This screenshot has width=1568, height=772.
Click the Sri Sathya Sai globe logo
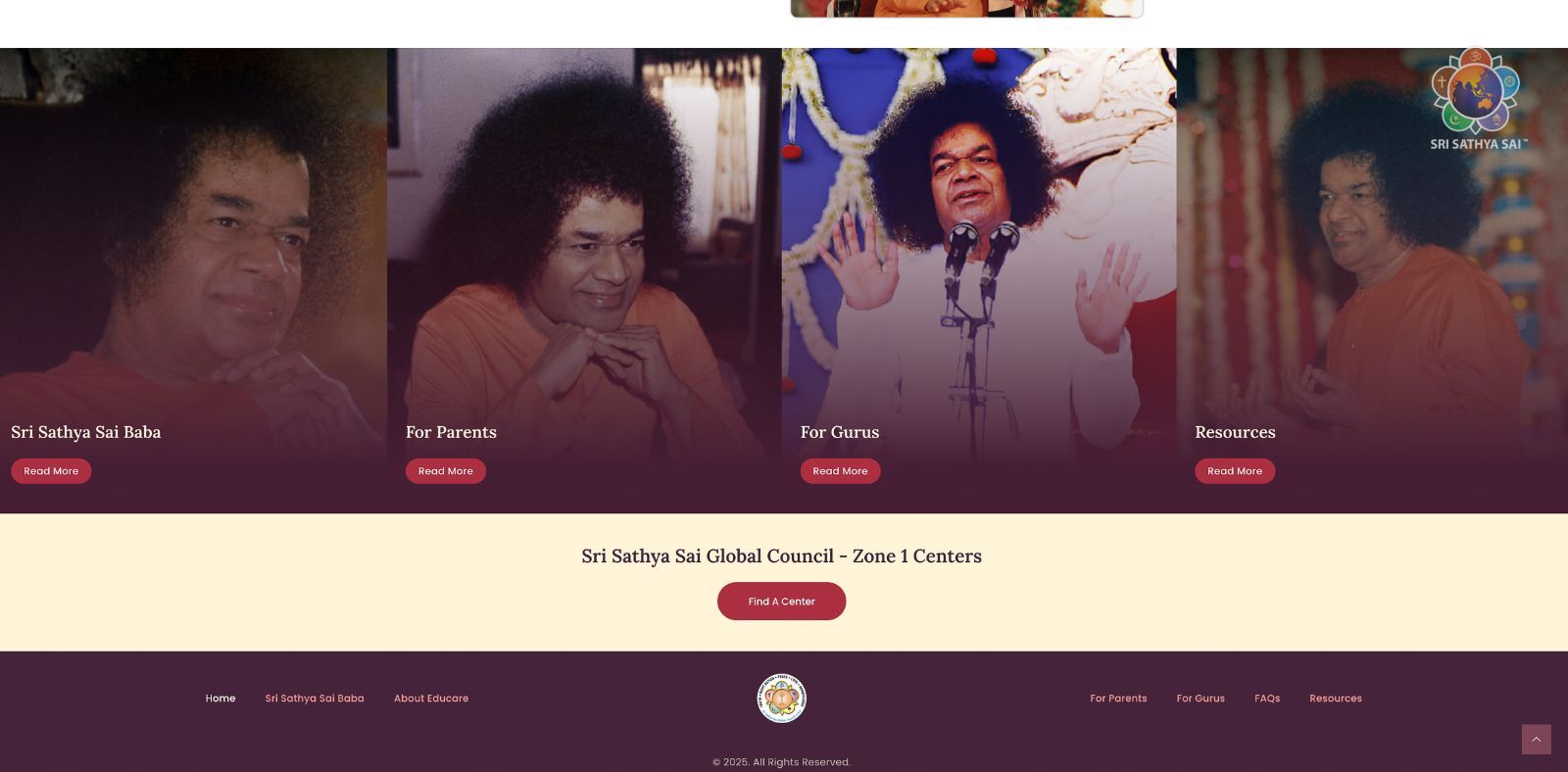(1478, 99)
